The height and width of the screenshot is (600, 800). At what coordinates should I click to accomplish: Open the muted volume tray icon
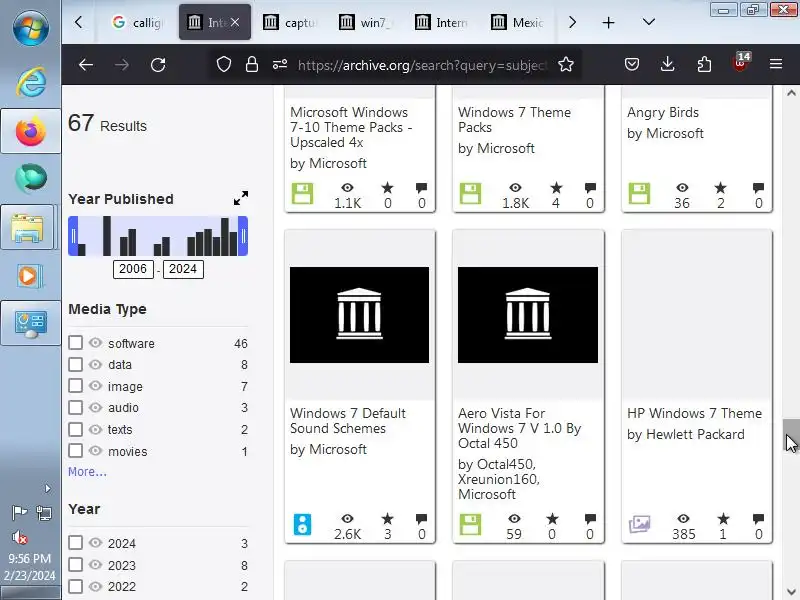click(x=19, y=537)
